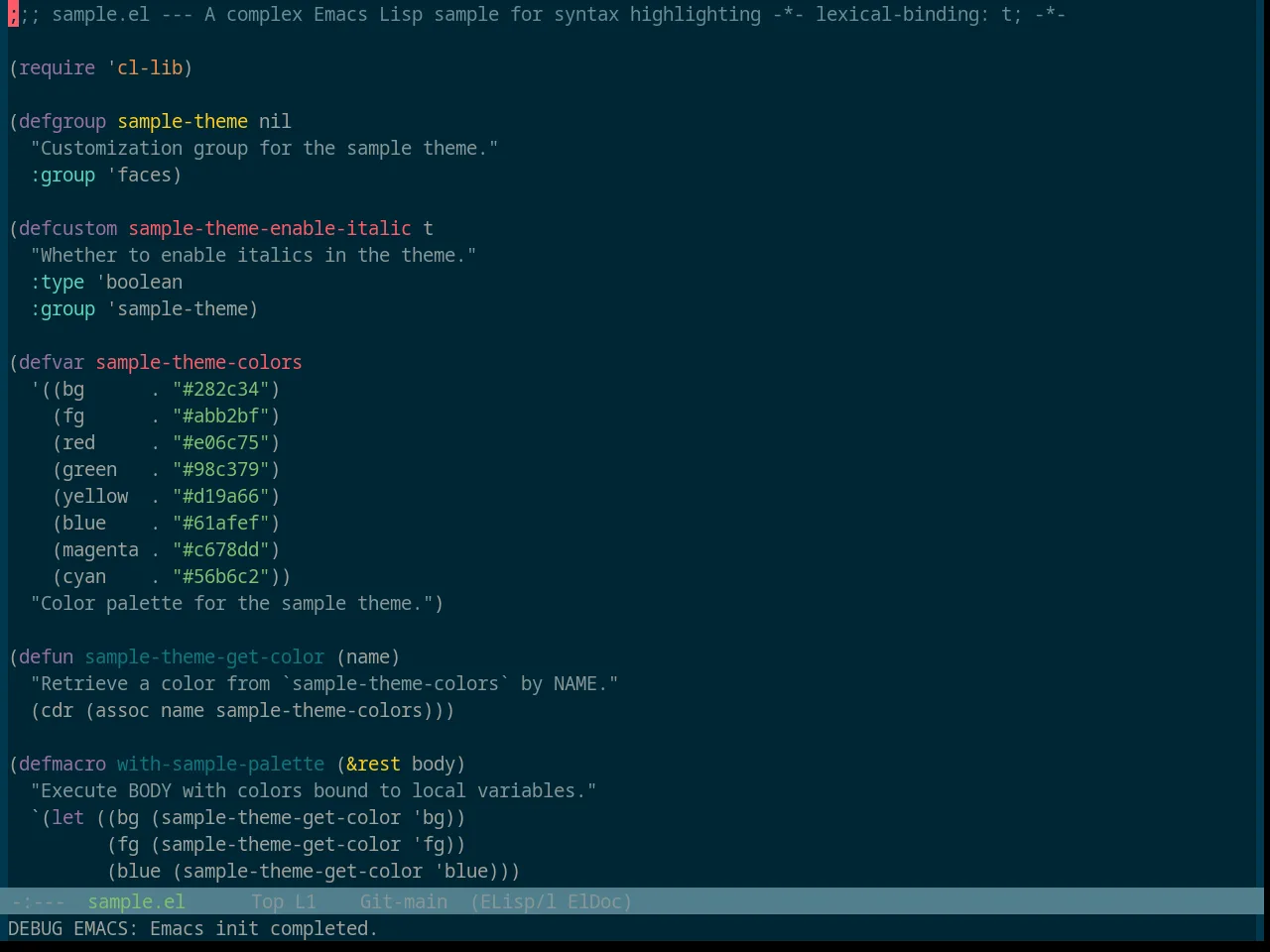This screenshot has height=952, width=1270.
Task: Click the docstring 'Color palette for the sample theme.'
Action: pyautogui.click(x=231, y=603)
